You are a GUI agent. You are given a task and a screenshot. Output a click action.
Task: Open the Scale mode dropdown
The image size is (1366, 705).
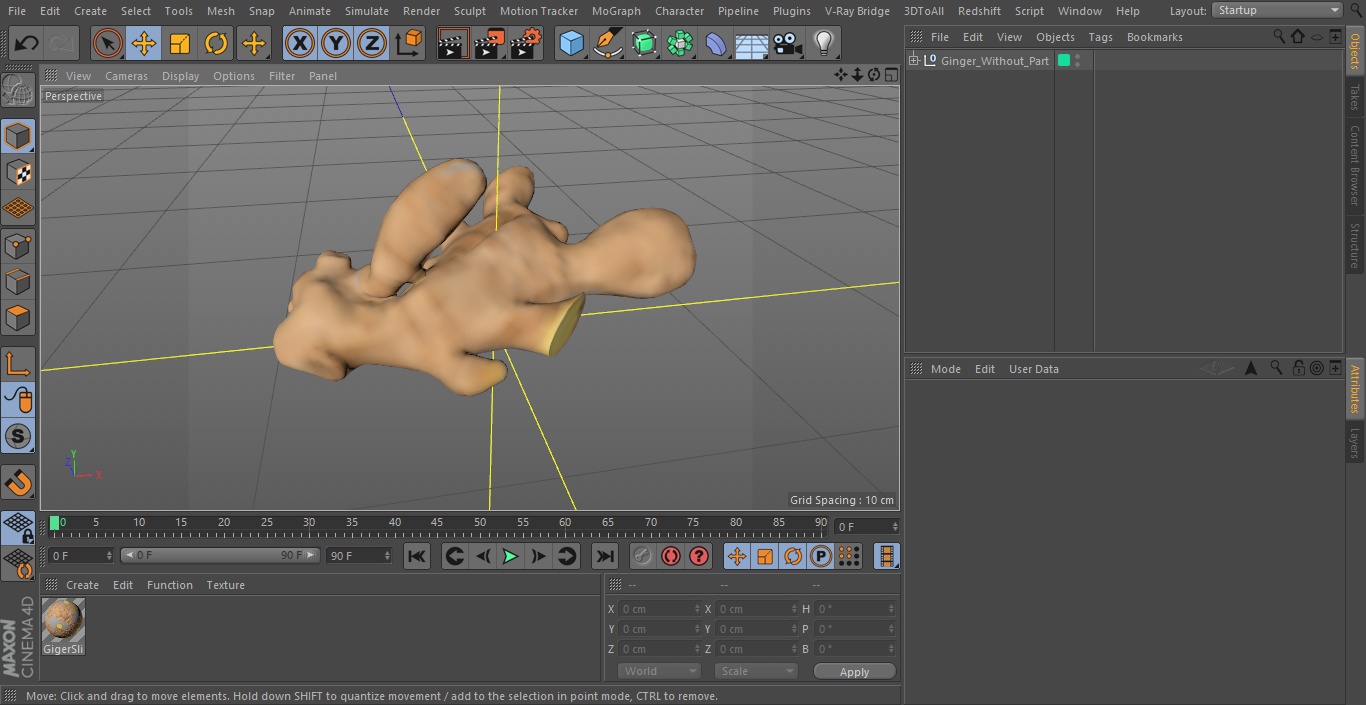tap(756, 671)
